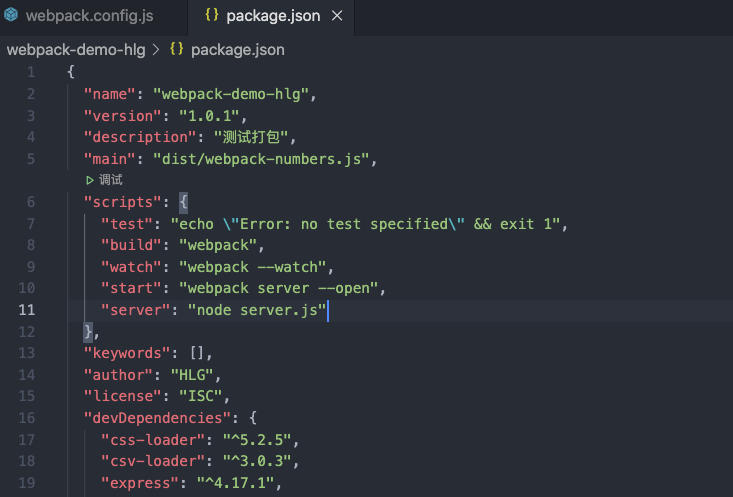Image resolution: width=733 pixels, height=497 pixels.
Task: Click the "watch" script key
Action: (131, 267)
